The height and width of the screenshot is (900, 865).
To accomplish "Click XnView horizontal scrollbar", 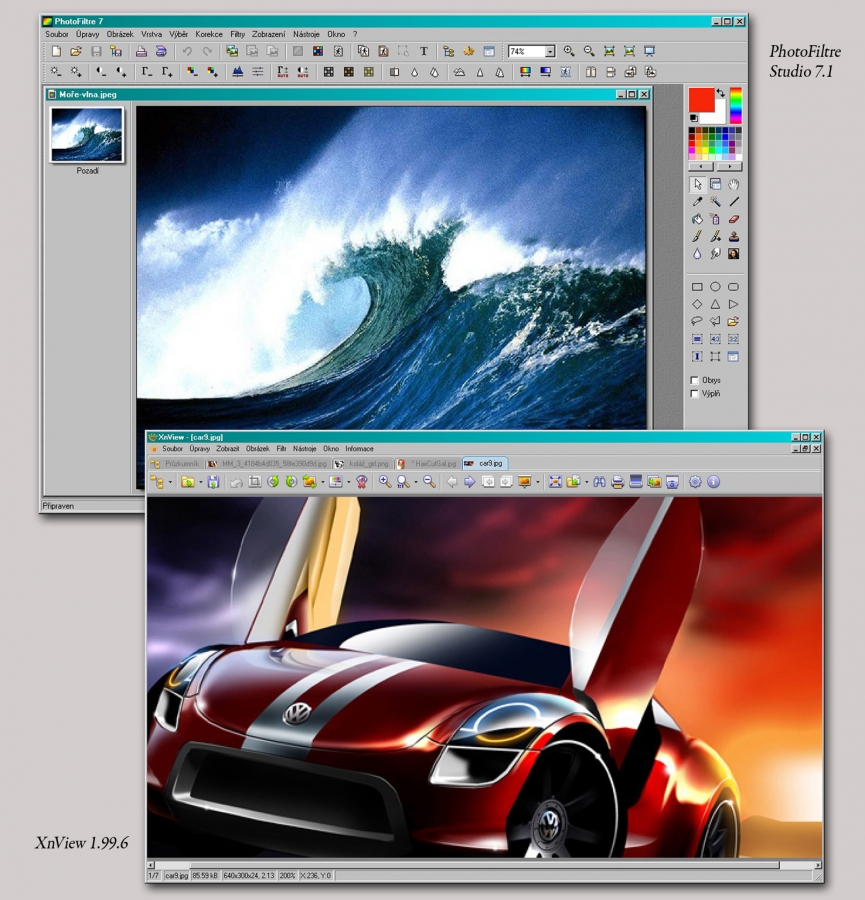I will pyautogui.click(x=483, y=865).
